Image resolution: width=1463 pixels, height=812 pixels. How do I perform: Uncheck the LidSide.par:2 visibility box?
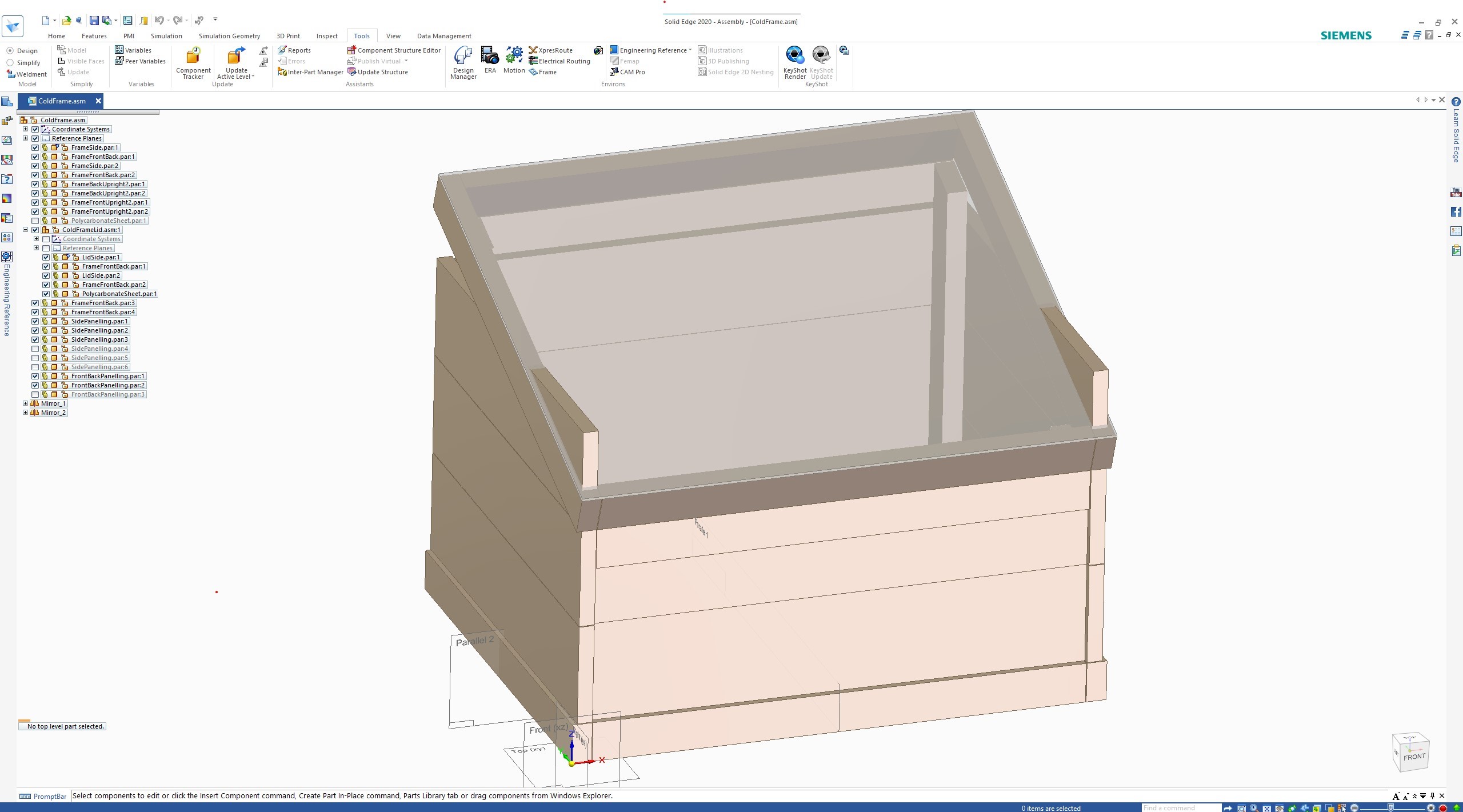point(46,275)
